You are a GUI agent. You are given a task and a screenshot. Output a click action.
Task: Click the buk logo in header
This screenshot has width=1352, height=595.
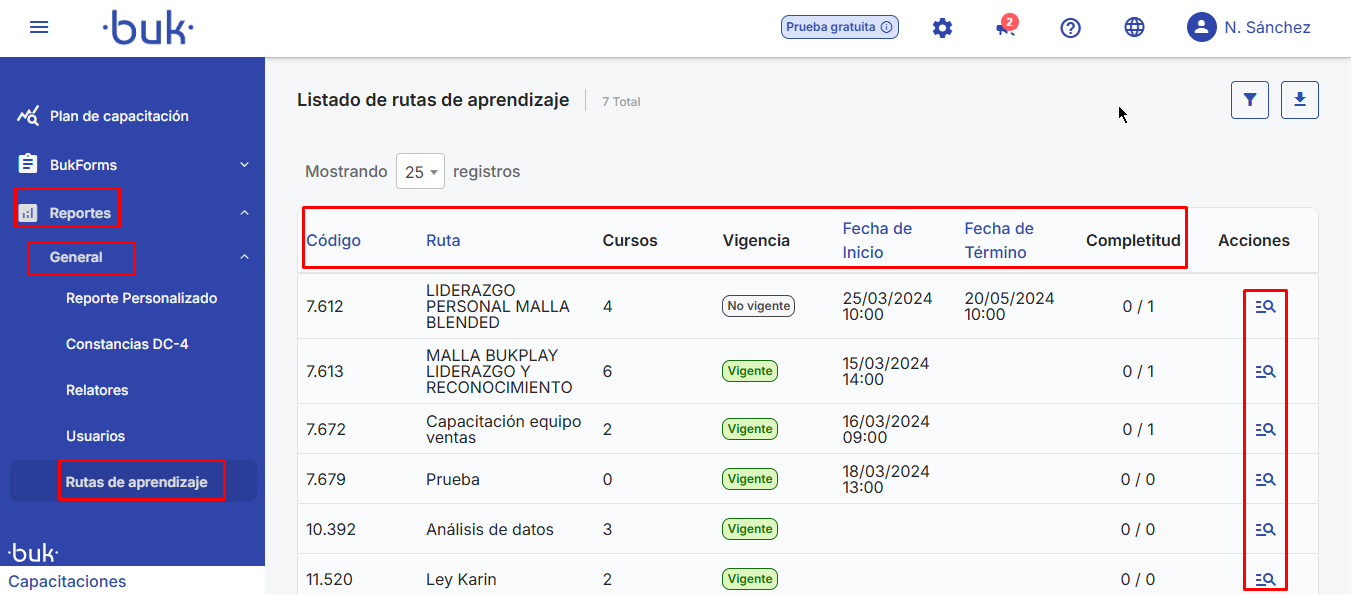148,28
